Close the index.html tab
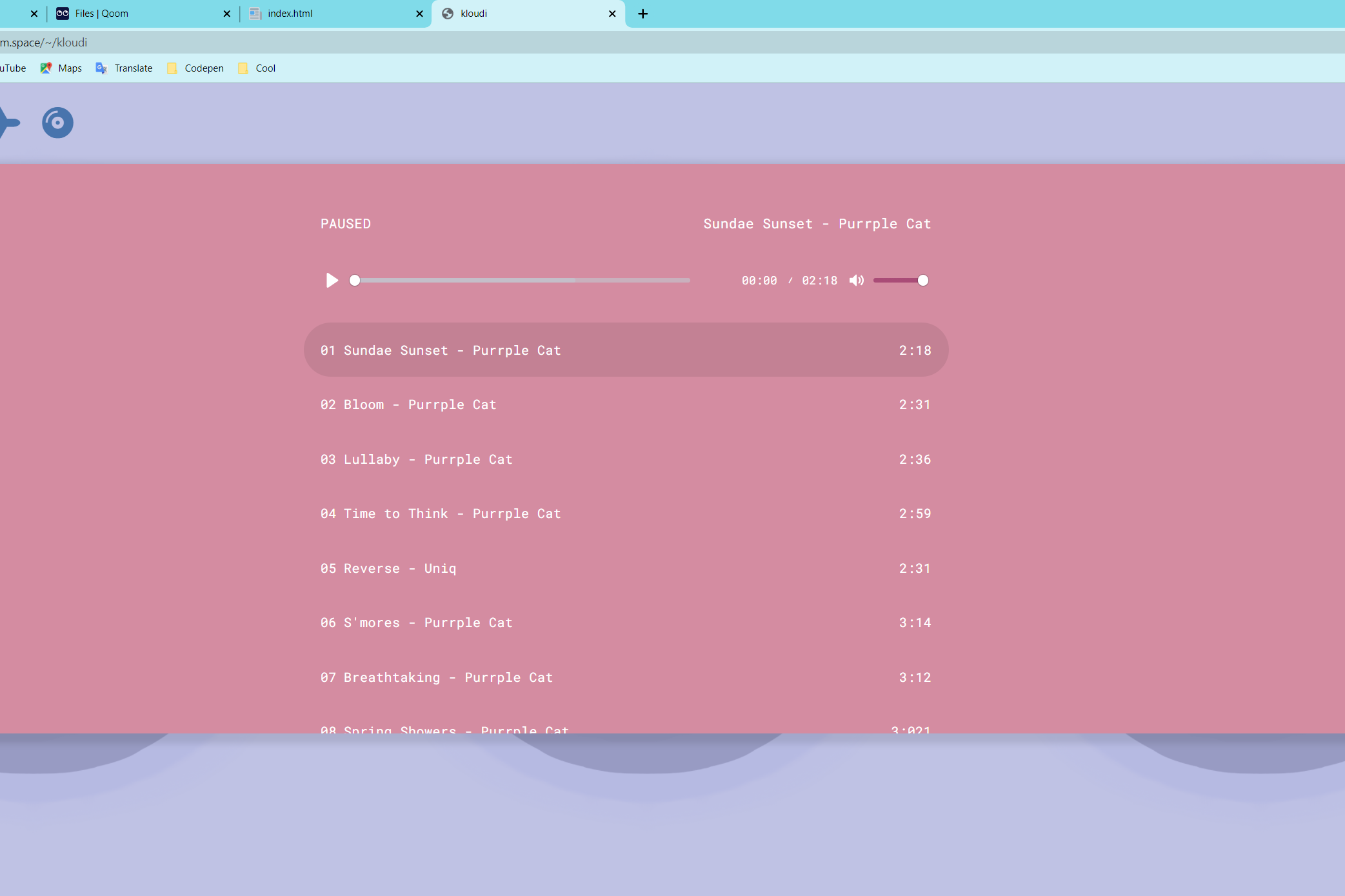Image resolution: width=1345 pixels, height=896 pixels. coord(419,14)
